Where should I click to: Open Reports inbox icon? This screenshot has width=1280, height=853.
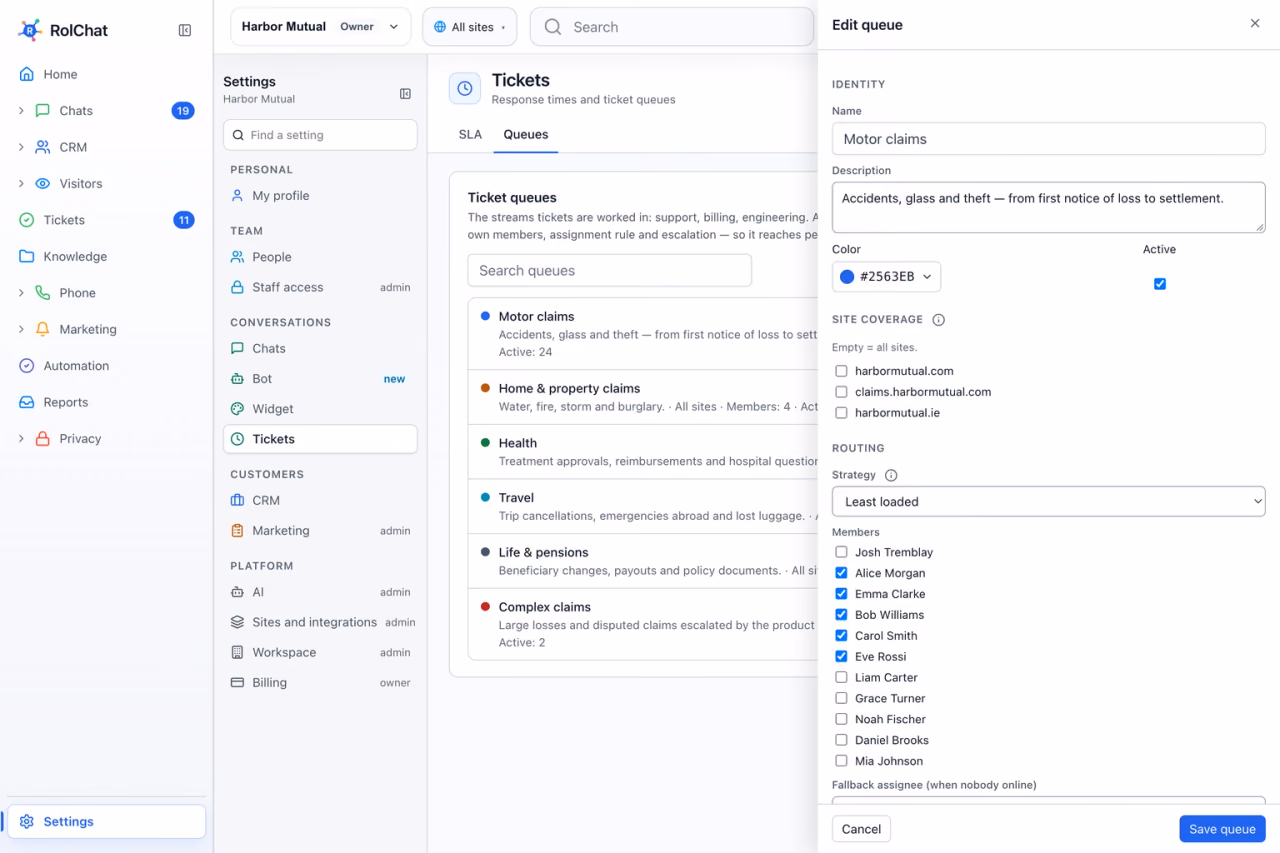[27, 402]
